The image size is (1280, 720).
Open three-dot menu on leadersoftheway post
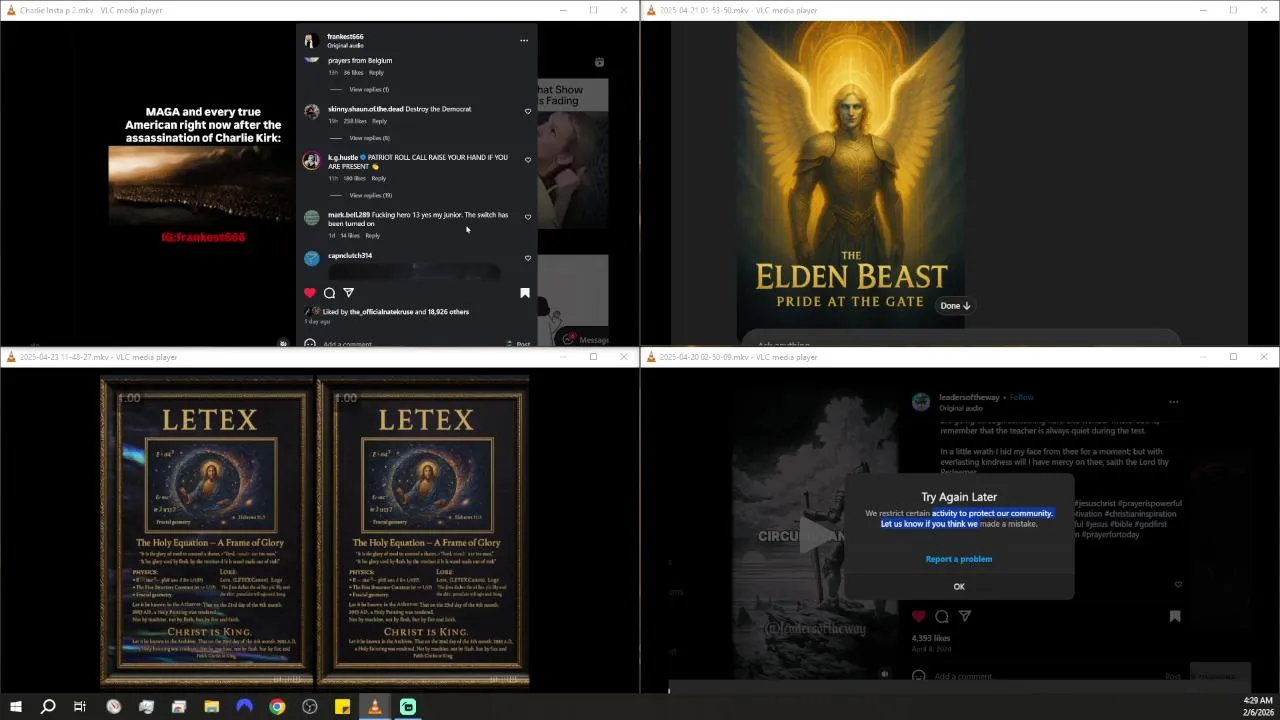1173,402
